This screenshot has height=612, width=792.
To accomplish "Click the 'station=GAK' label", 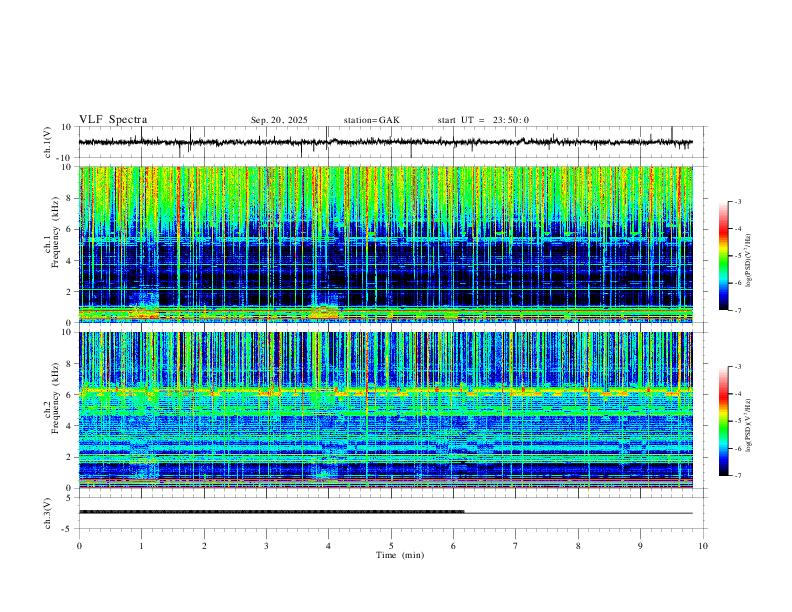I will (x=371, y=120).
